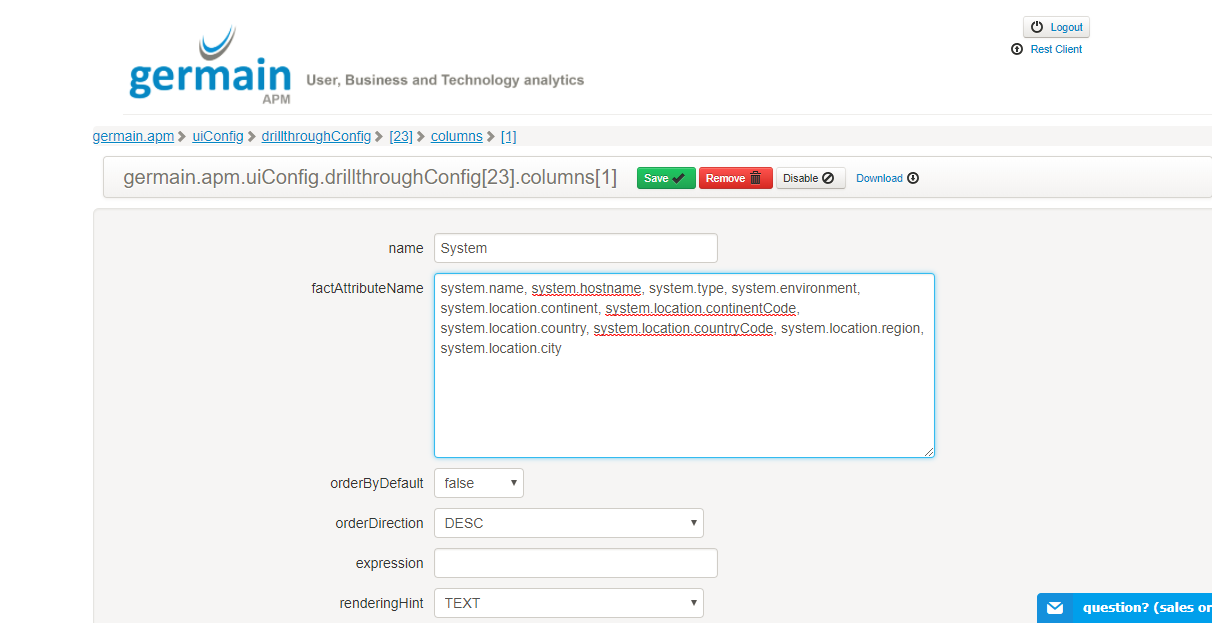The height and width of the screenshot is (626, 1212).
Task: Open drillthroughConfig breadcrumb link
Action: (x=316, y=136)
